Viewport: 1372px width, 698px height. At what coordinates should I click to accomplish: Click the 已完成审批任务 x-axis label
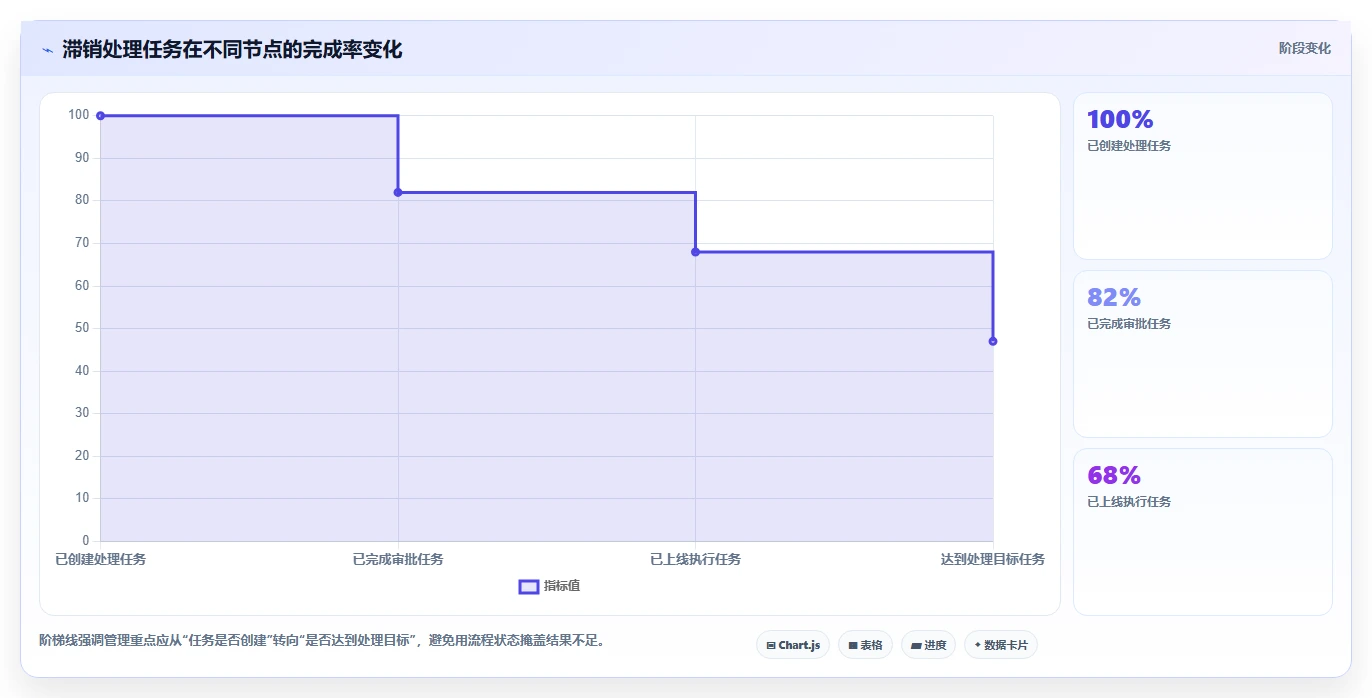pos(398,559)
